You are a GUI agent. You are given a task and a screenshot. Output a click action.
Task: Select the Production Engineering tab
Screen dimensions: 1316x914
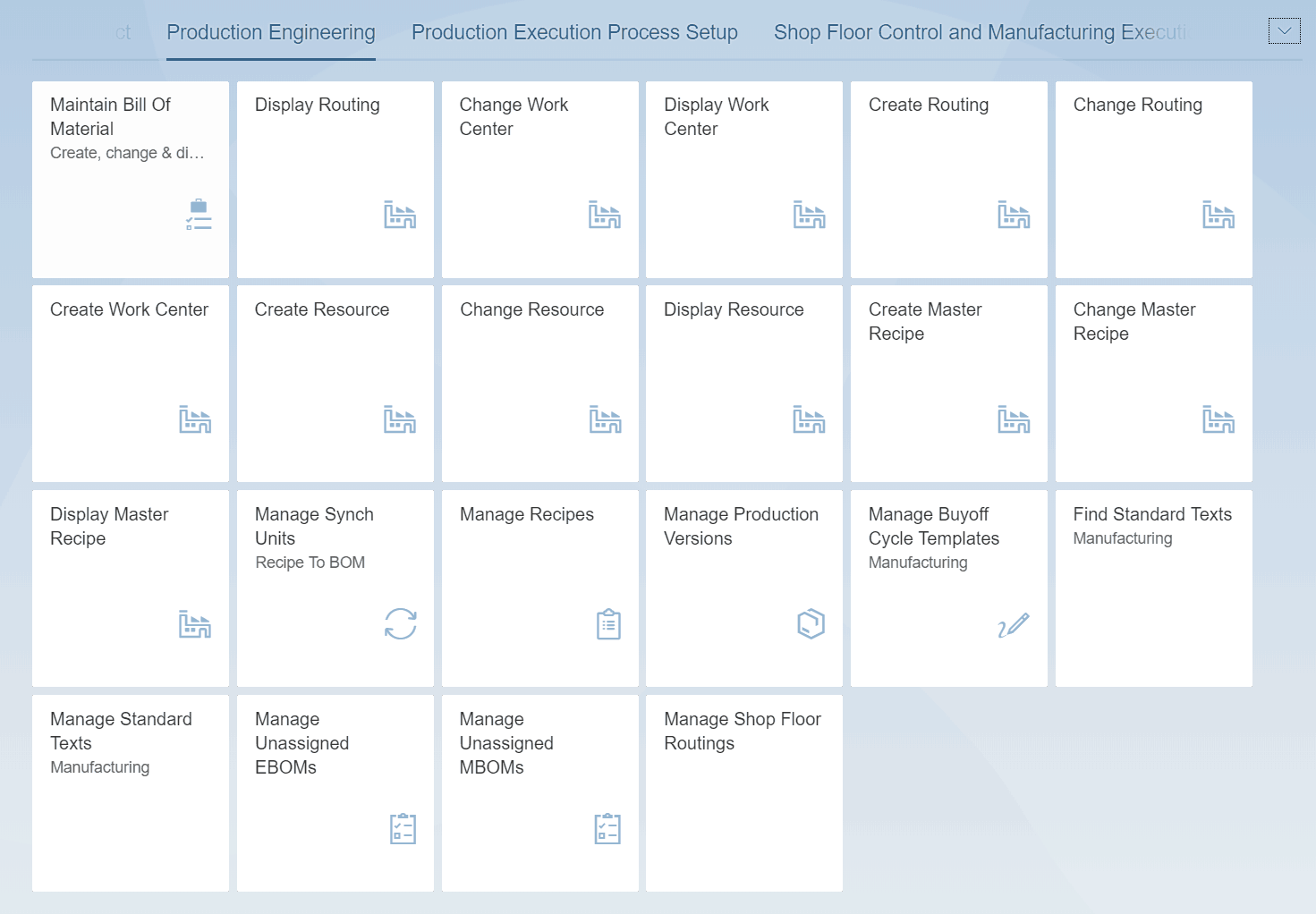pyautogui.click(x=271, y=33)
